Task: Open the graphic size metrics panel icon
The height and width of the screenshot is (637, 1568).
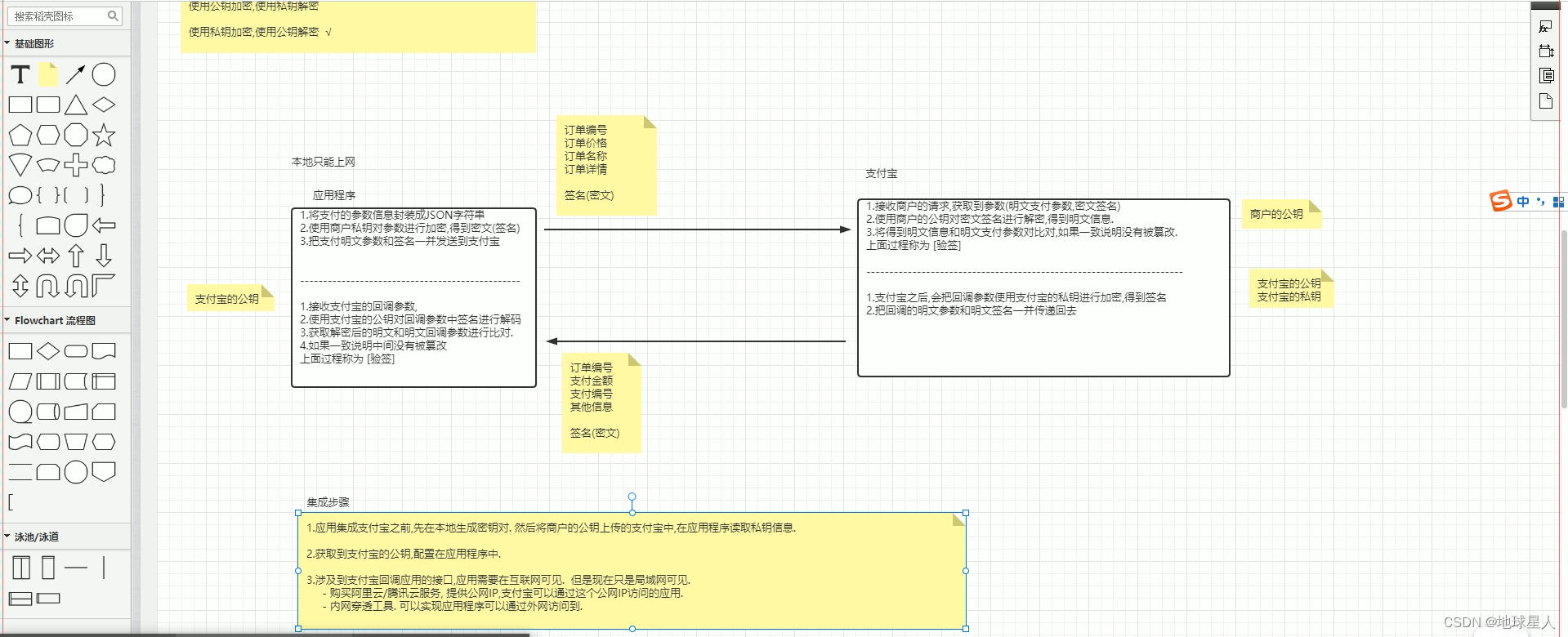Action: click(1545, 51)
